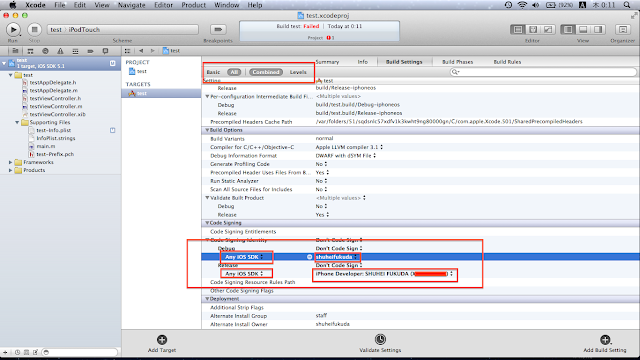
Task: Toggle the Navigator pane view button
Action: 568,29
